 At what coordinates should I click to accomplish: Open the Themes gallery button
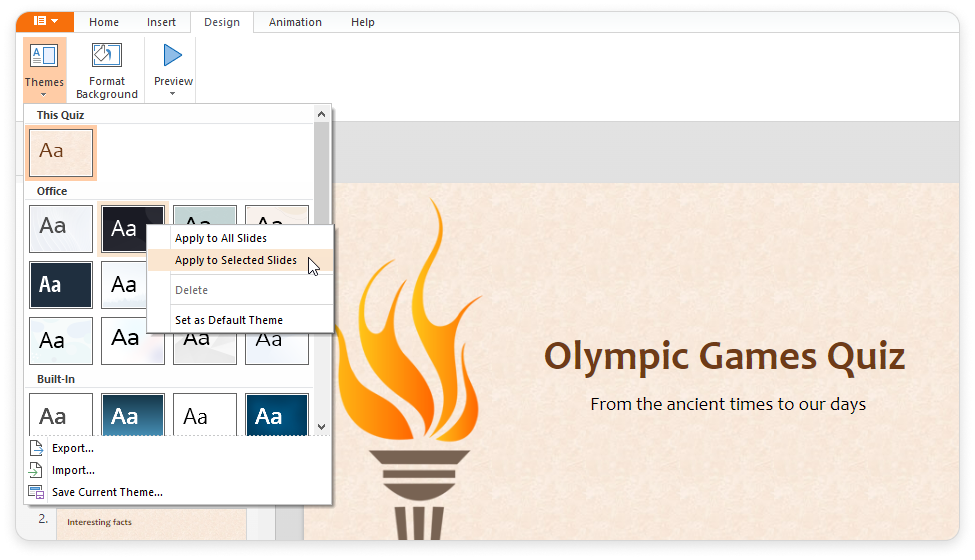click(x=44, y=70)
